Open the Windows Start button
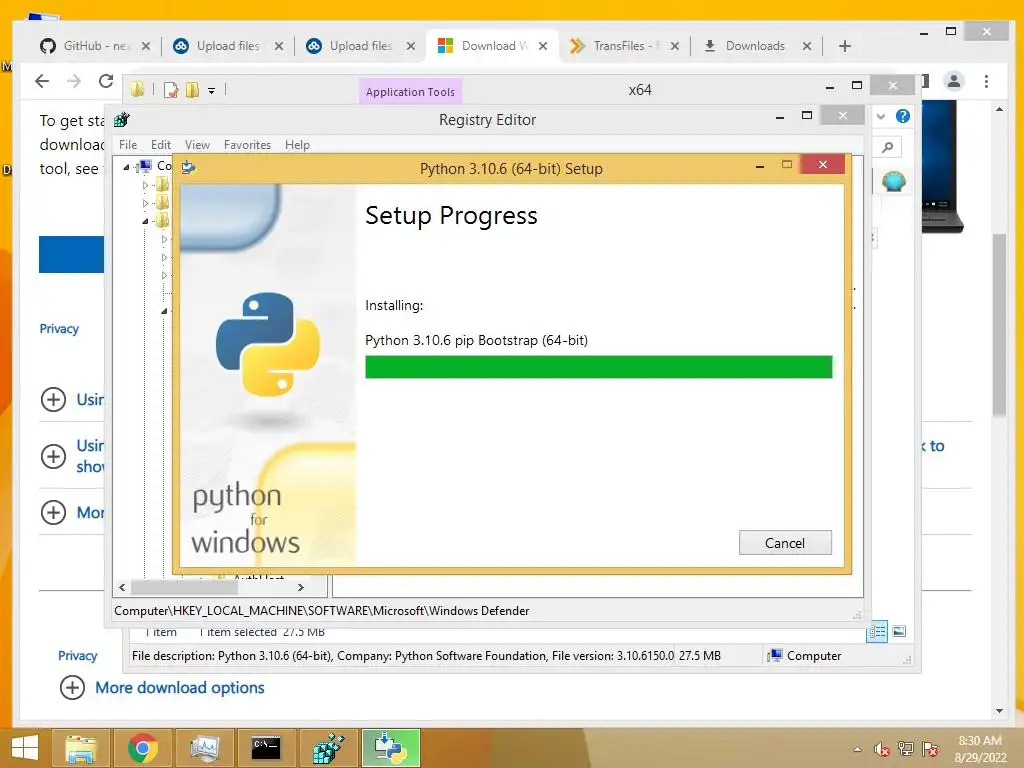 pyautogui.click(x=25, y=748)
